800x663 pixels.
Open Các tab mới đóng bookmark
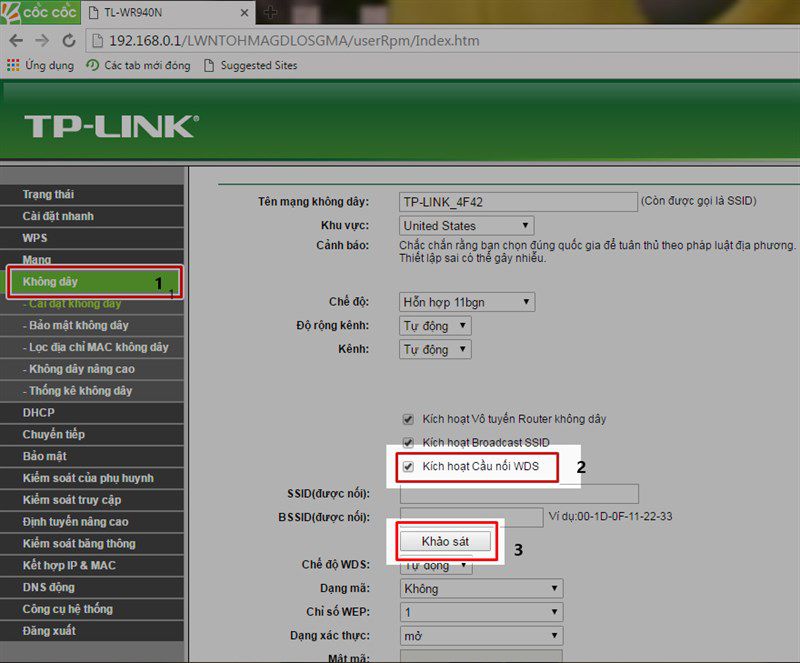click(x=138, y=65)
